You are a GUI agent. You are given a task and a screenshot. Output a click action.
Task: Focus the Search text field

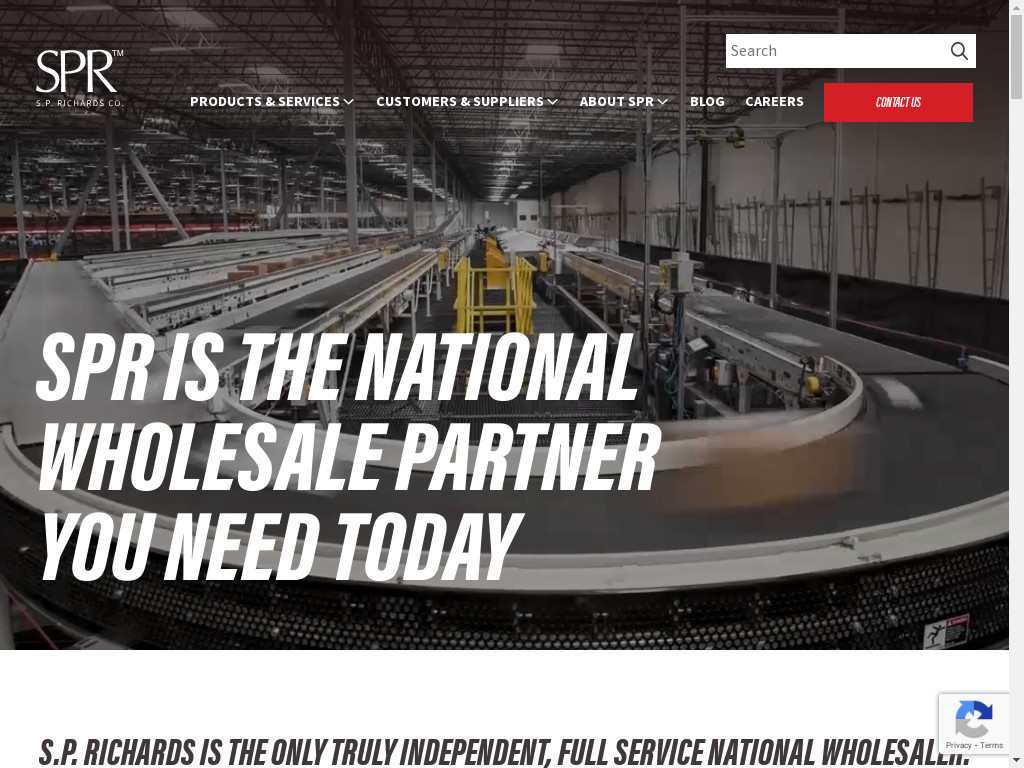point(835,51)
